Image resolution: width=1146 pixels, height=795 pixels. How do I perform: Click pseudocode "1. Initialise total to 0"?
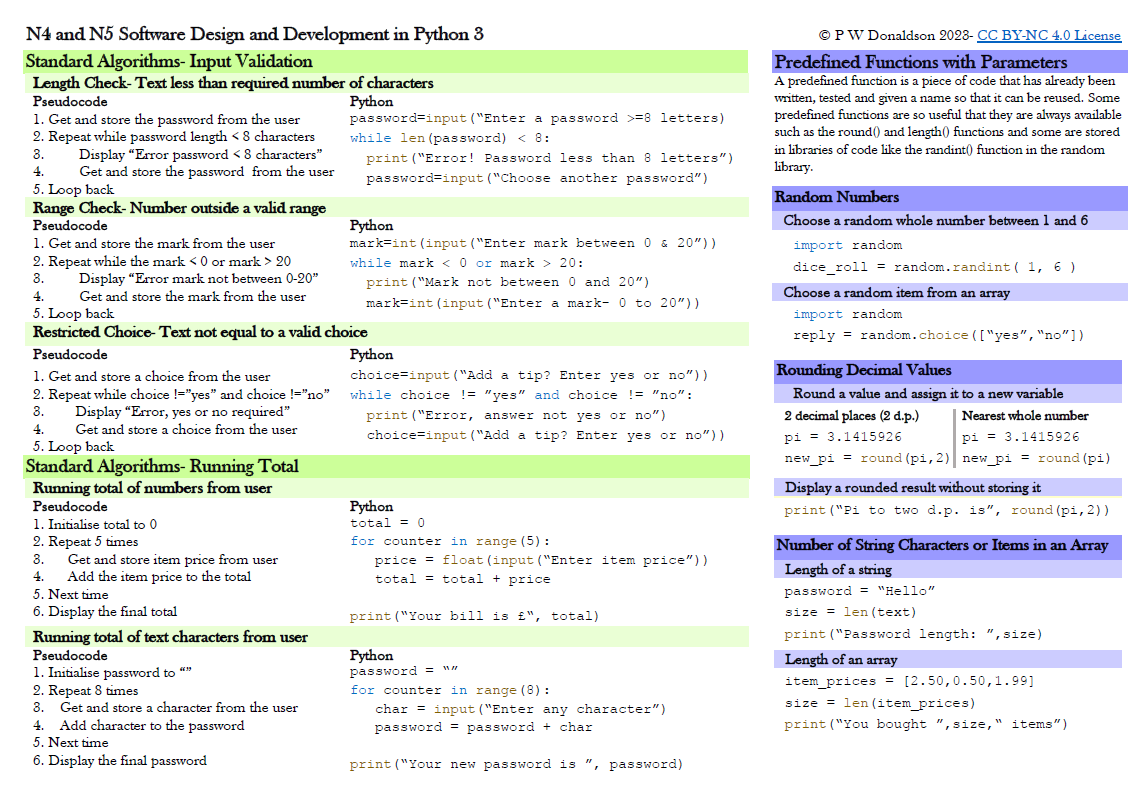(95, 524)
